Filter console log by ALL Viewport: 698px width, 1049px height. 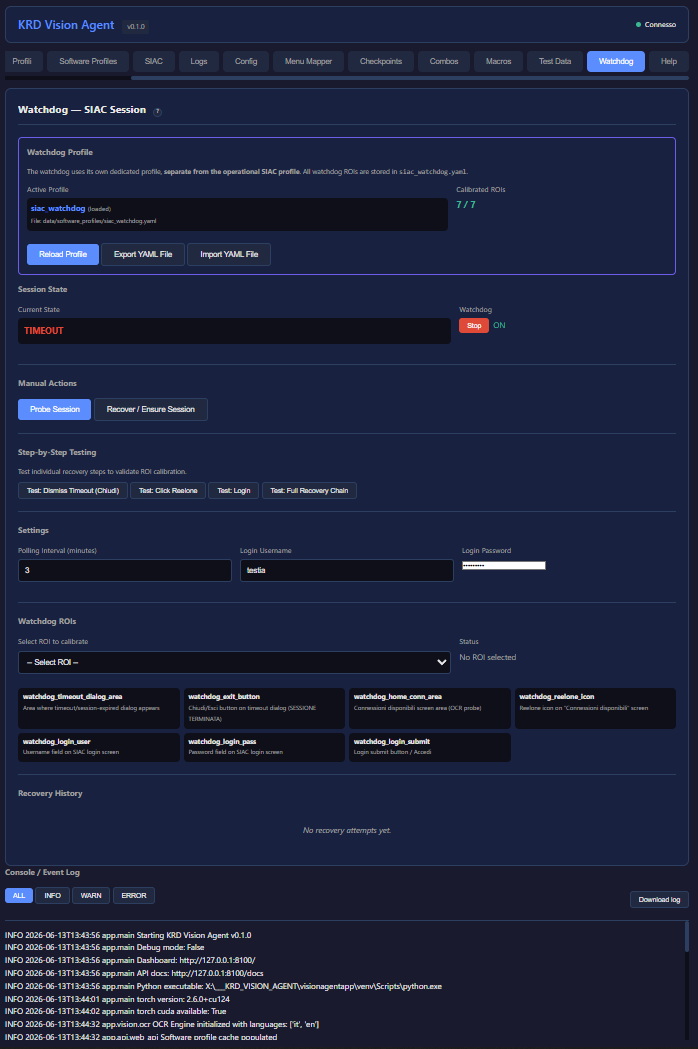(x=19, y=896)
